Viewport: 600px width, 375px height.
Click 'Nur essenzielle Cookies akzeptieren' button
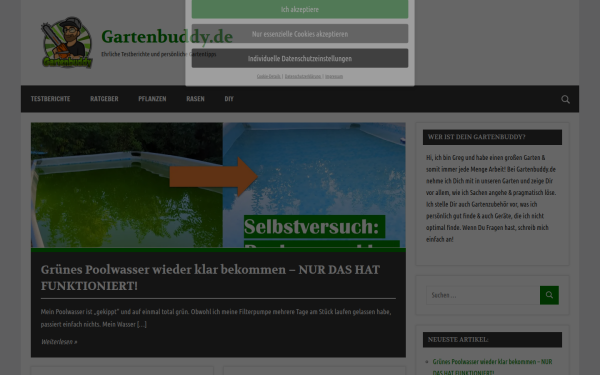(x=300, y=34)
